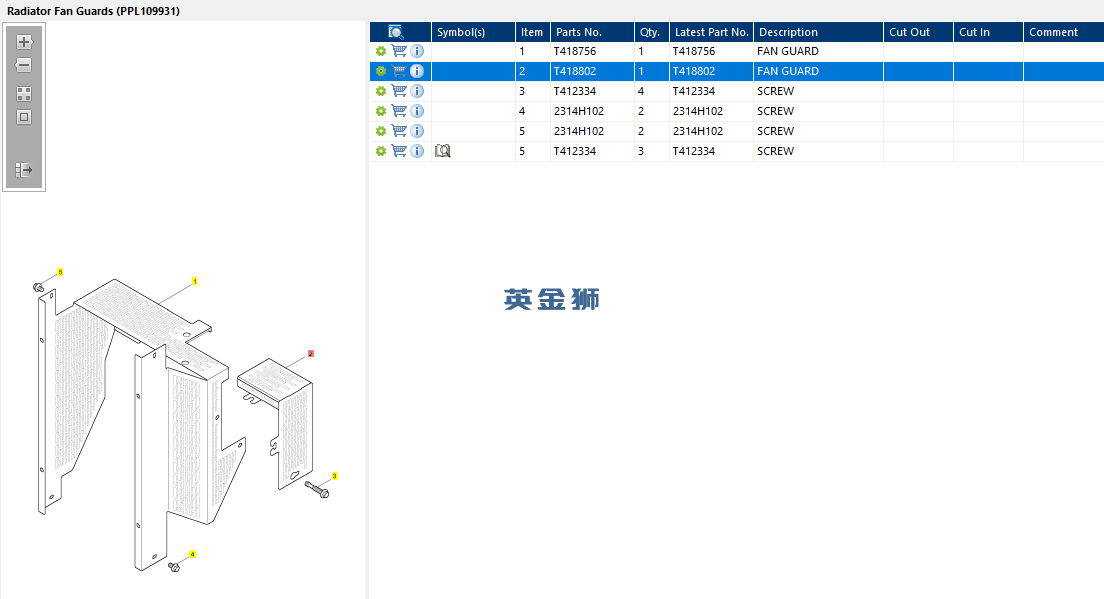Select red callout 2 on the diagram
Screen dimensions: 1104x599
(x=310, y=354)
